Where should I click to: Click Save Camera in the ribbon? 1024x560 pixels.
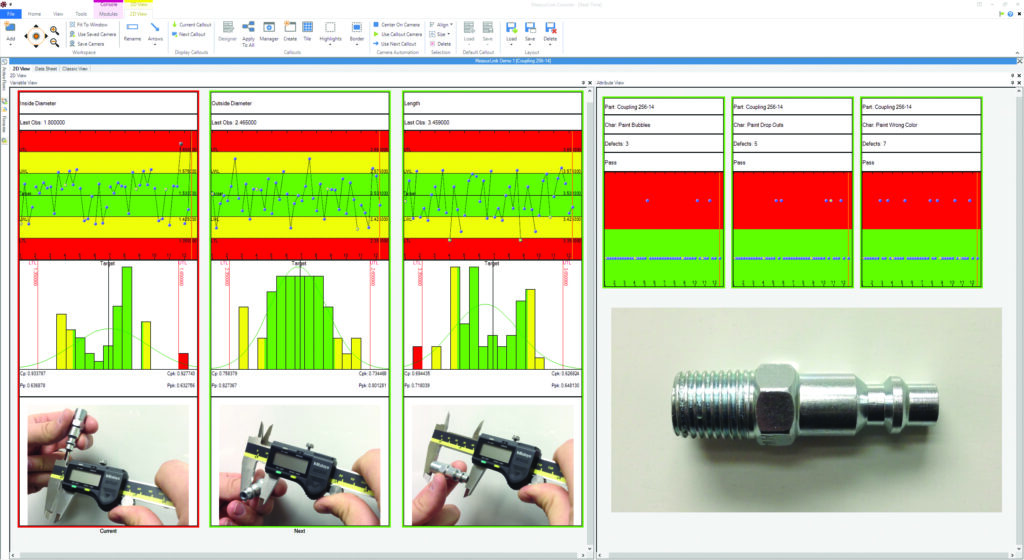click(x=87, y=44)
